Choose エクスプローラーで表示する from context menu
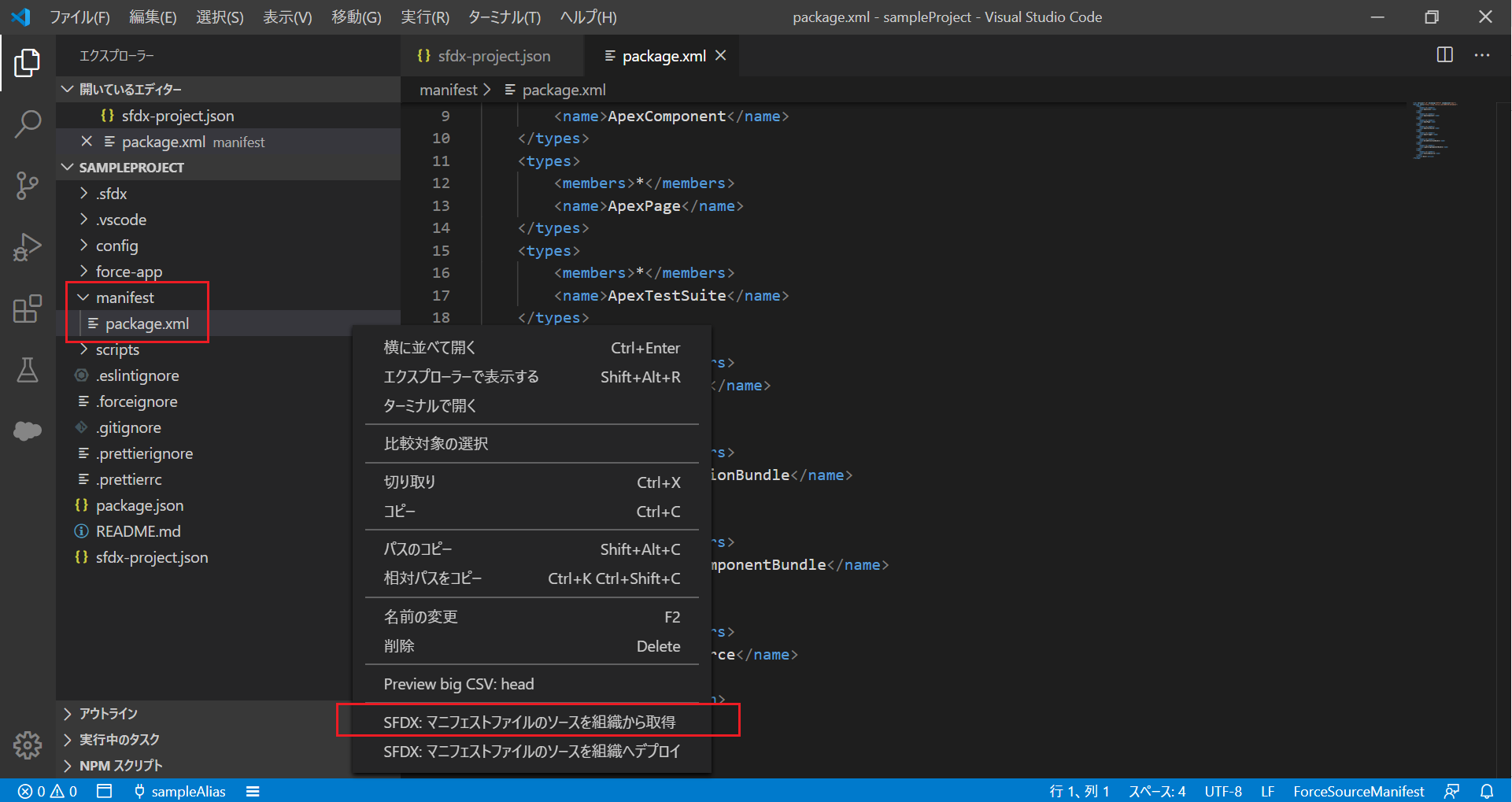Screen dimensions: 1512x802 [532, 377]
